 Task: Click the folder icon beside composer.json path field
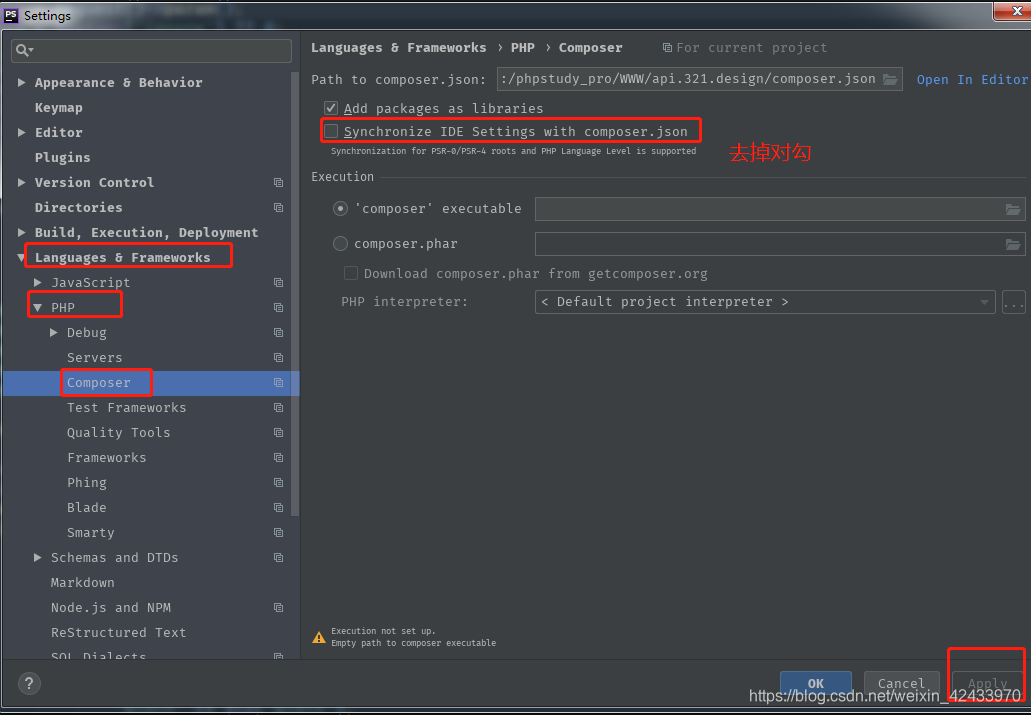(x=890, y=78)
